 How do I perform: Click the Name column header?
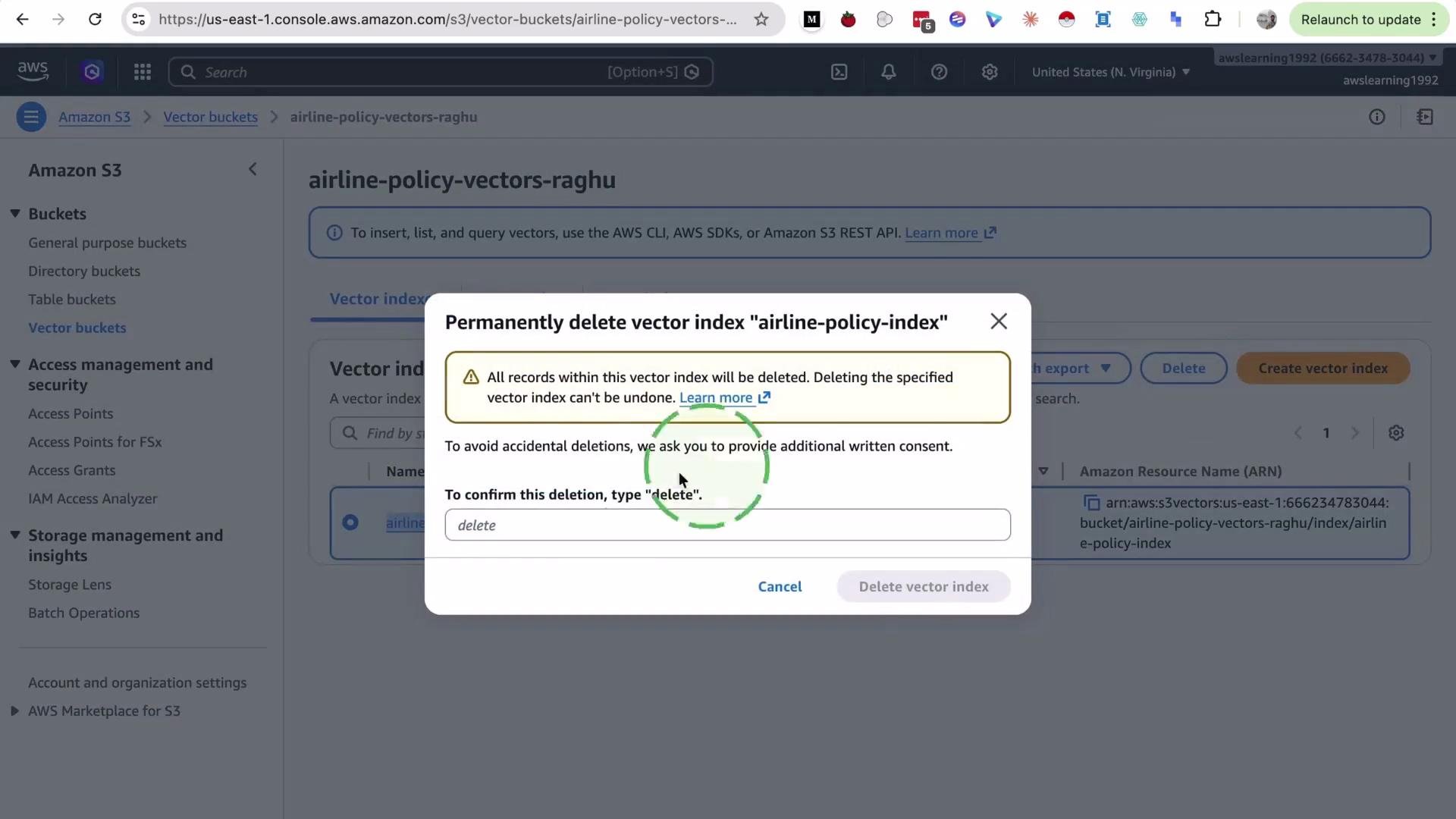[x=405, y=472]
